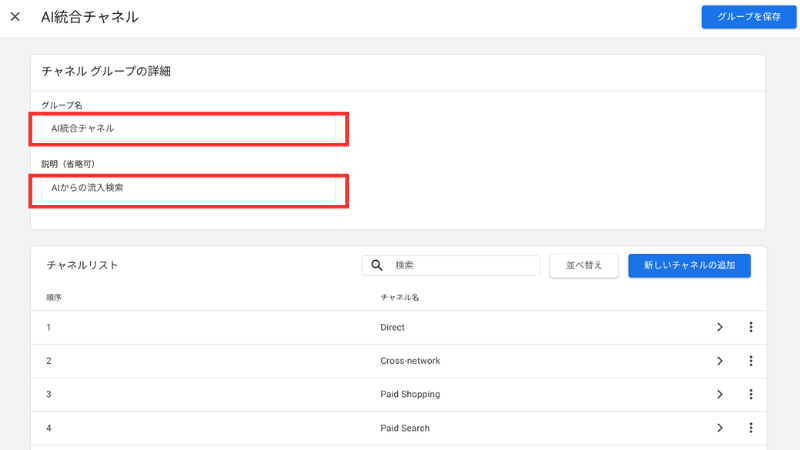The image size is (800, 450).
Task: Open more options for Cross-network channel
Action: pos(750,361)
